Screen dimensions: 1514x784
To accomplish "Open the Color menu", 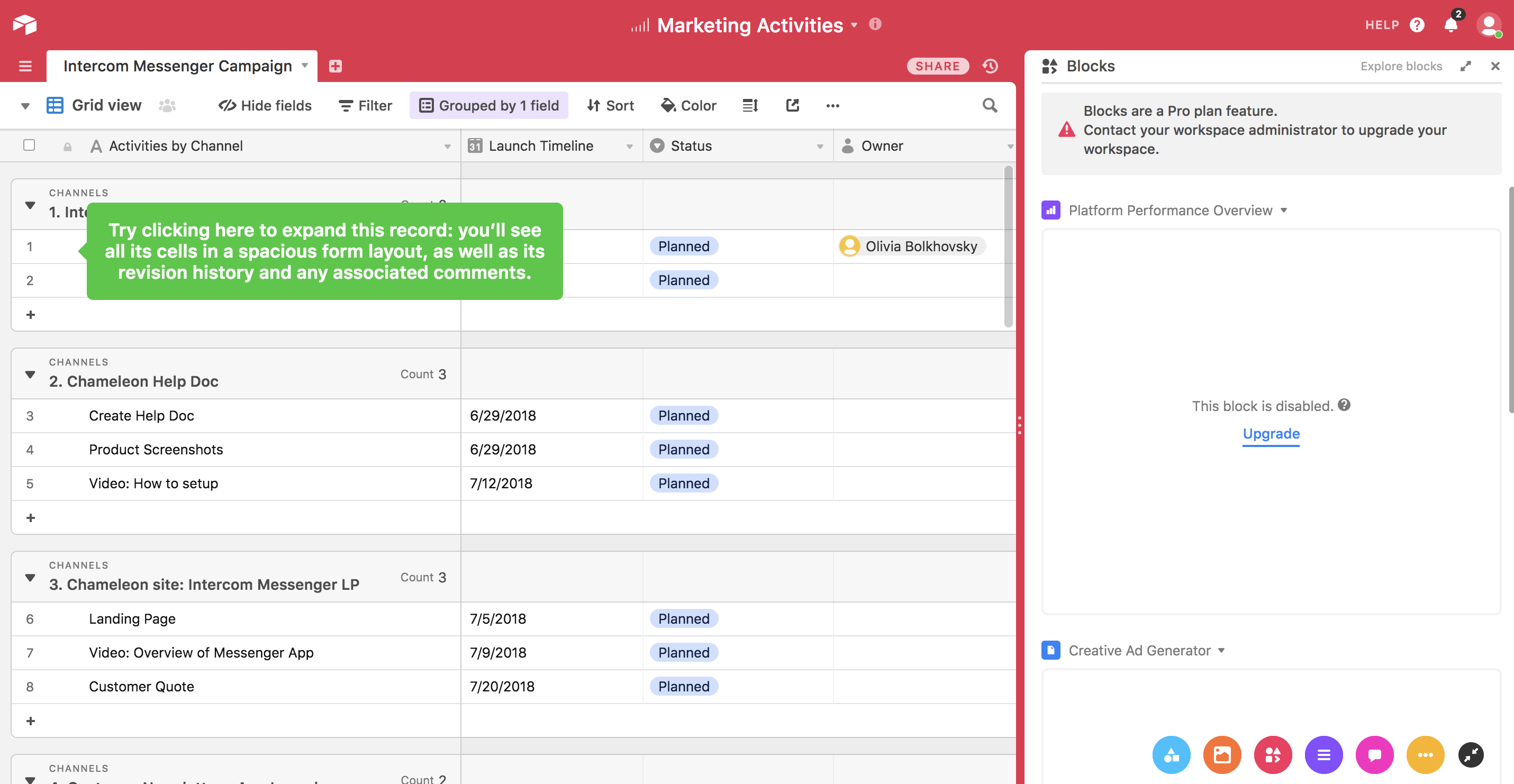I will tap(688, 105).
